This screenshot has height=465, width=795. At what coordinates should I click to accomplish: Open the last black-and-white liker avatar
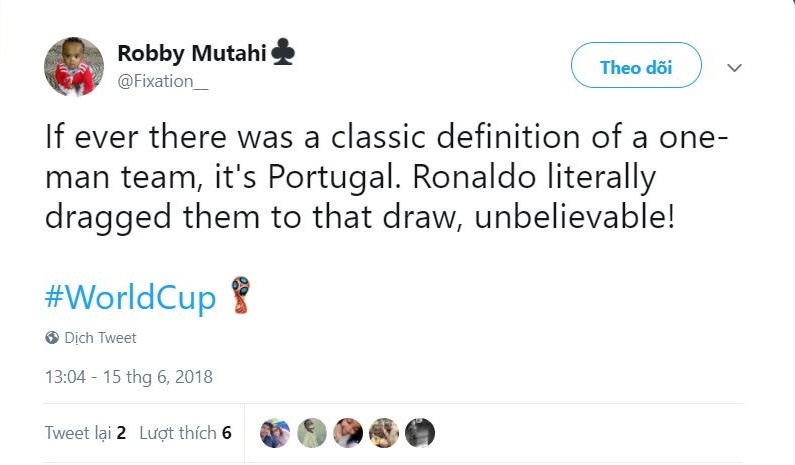420,432
